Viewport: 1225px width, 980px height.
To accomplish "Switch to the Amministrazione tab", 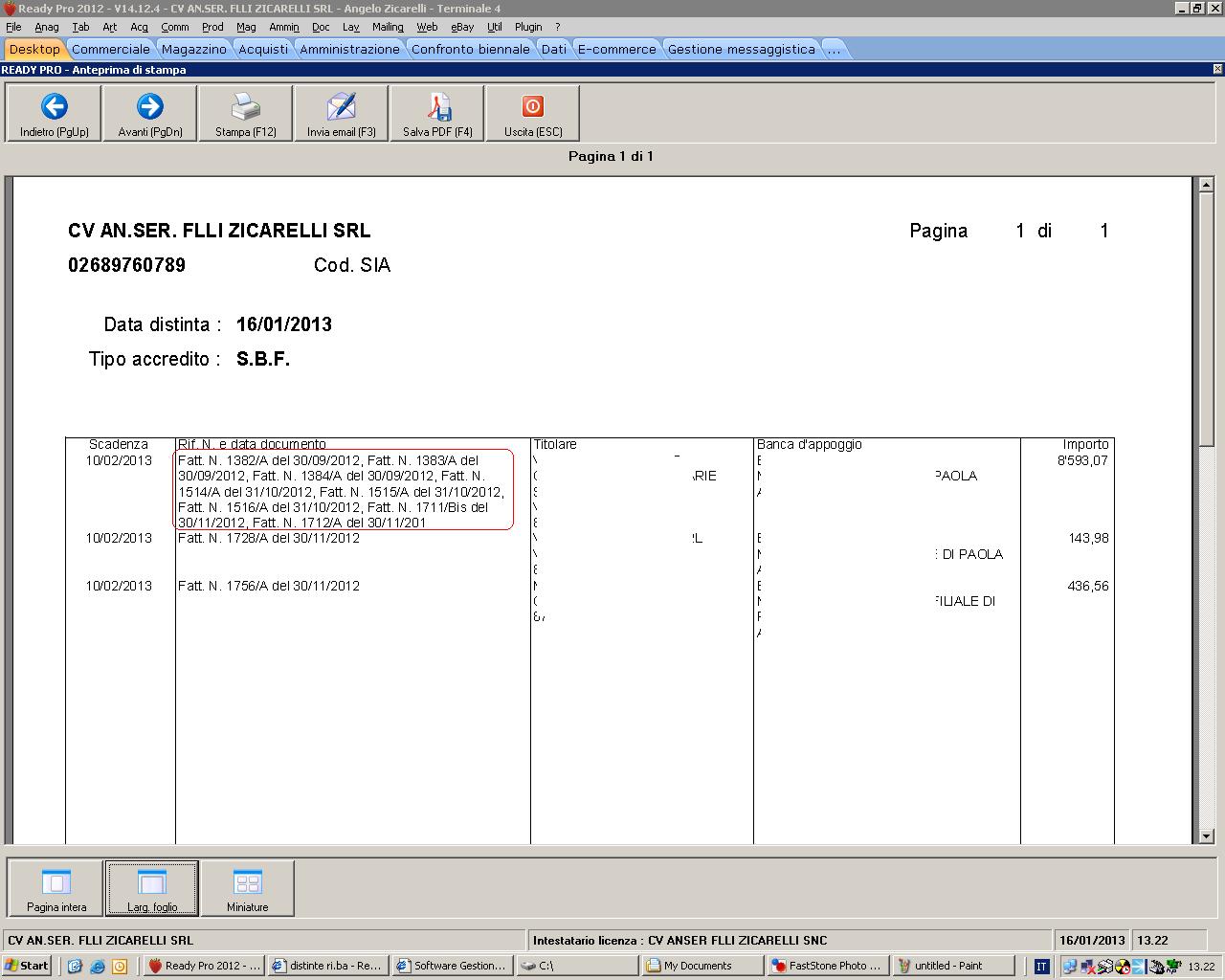I will pyautogui.click(x=350, y=49).
